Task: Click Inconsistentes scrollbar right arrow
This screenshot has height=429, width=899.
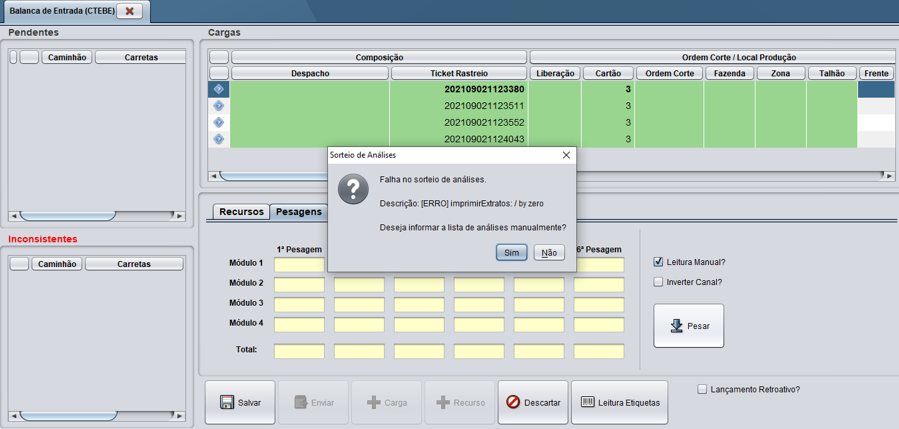Action: coord(180,416)
